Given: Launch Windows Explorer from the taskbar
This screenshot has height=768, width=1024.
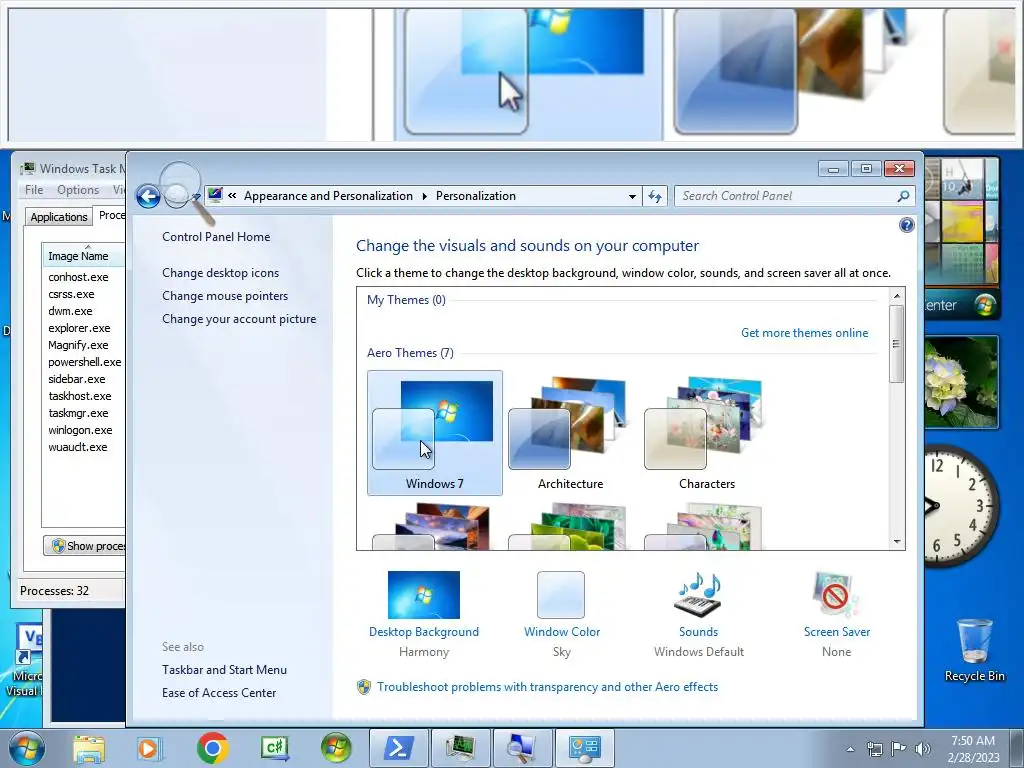Looking at the screenshot, I should [x=89, y=748].
